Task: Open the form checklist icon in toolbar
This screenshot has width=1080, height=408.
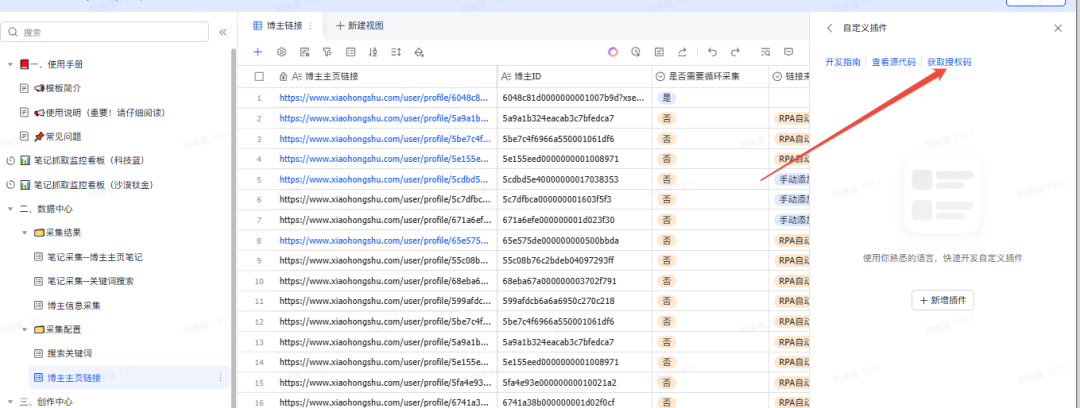Action: (659, 52)
